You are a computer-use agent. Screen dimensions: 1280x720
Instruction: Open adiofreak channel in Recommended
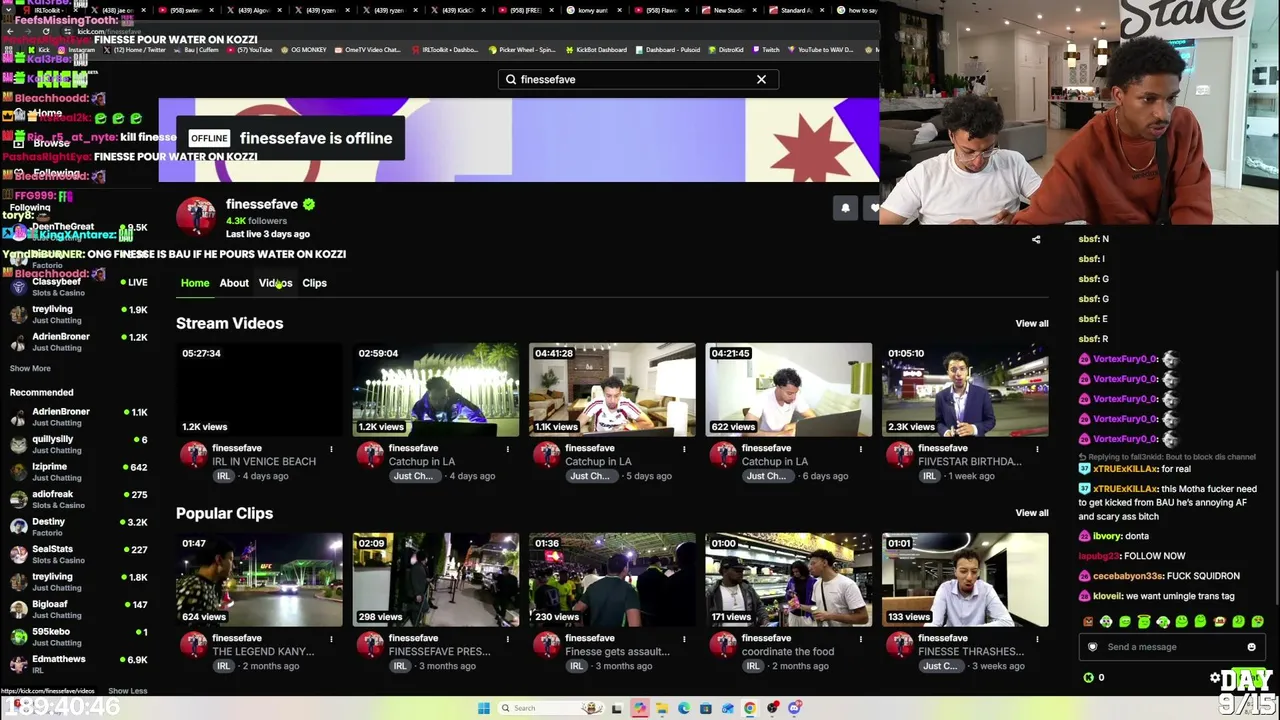tap(78, 499)
